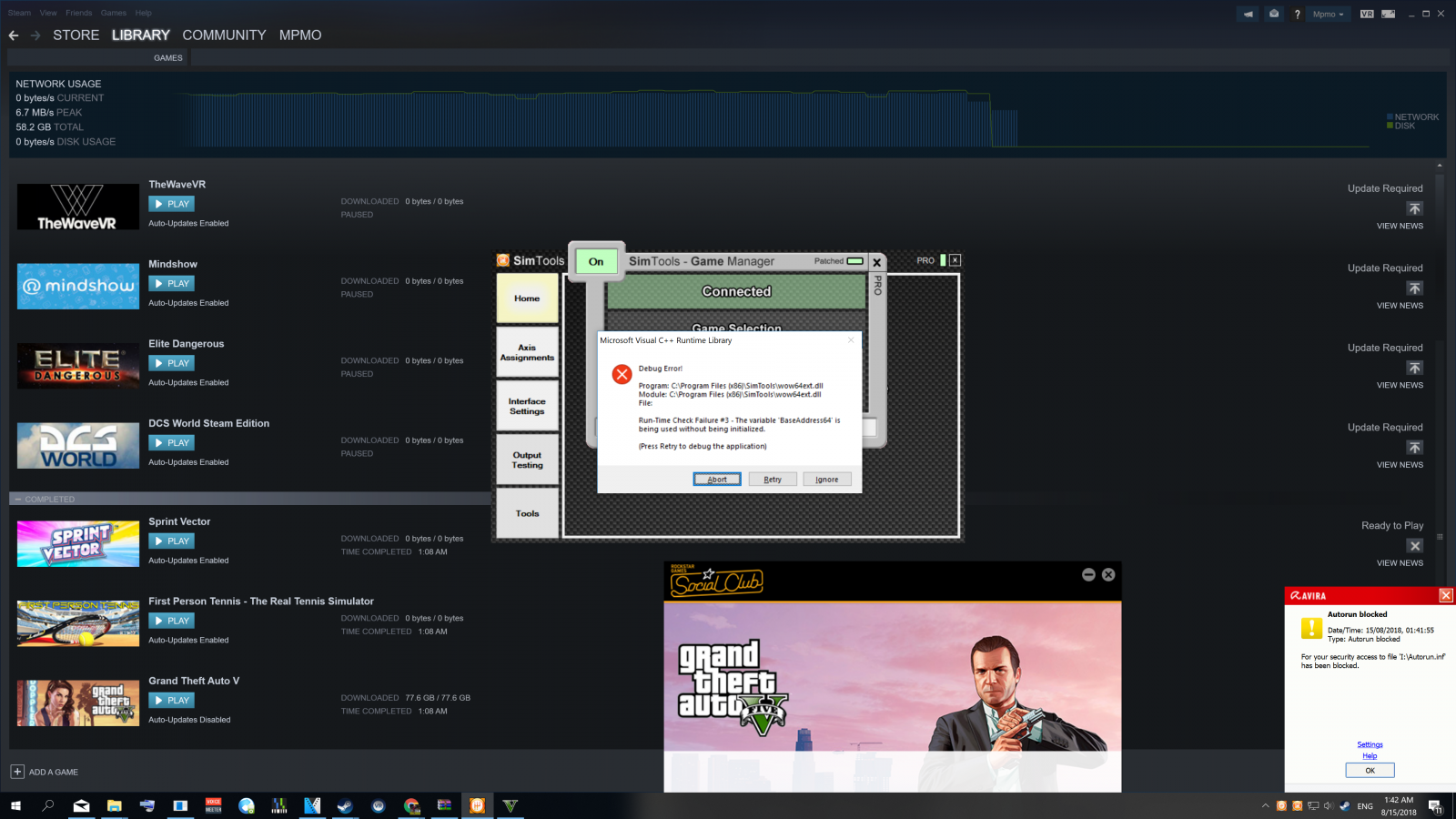1456x819 pixels.
Task: Enter Big Picture mode icon
Action: point(1388,14)
